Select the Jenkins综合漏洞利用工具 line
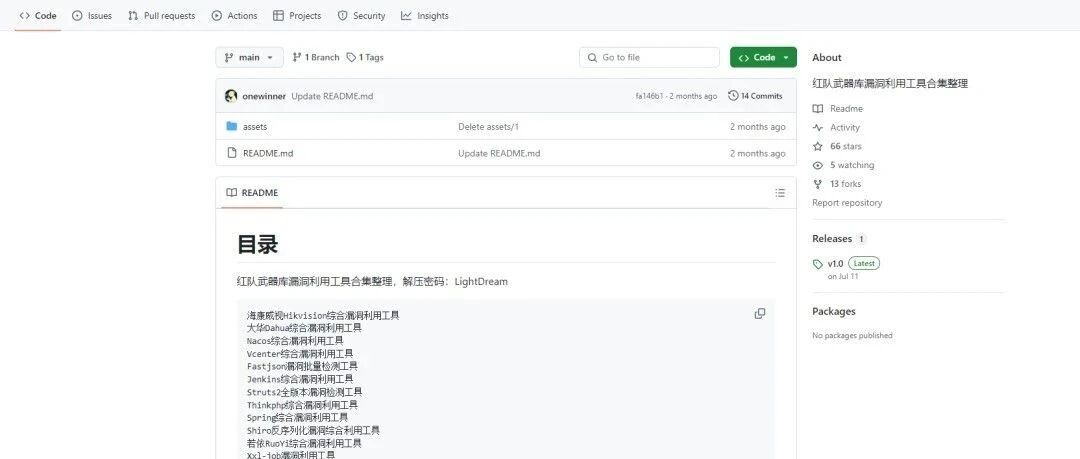 300,379
